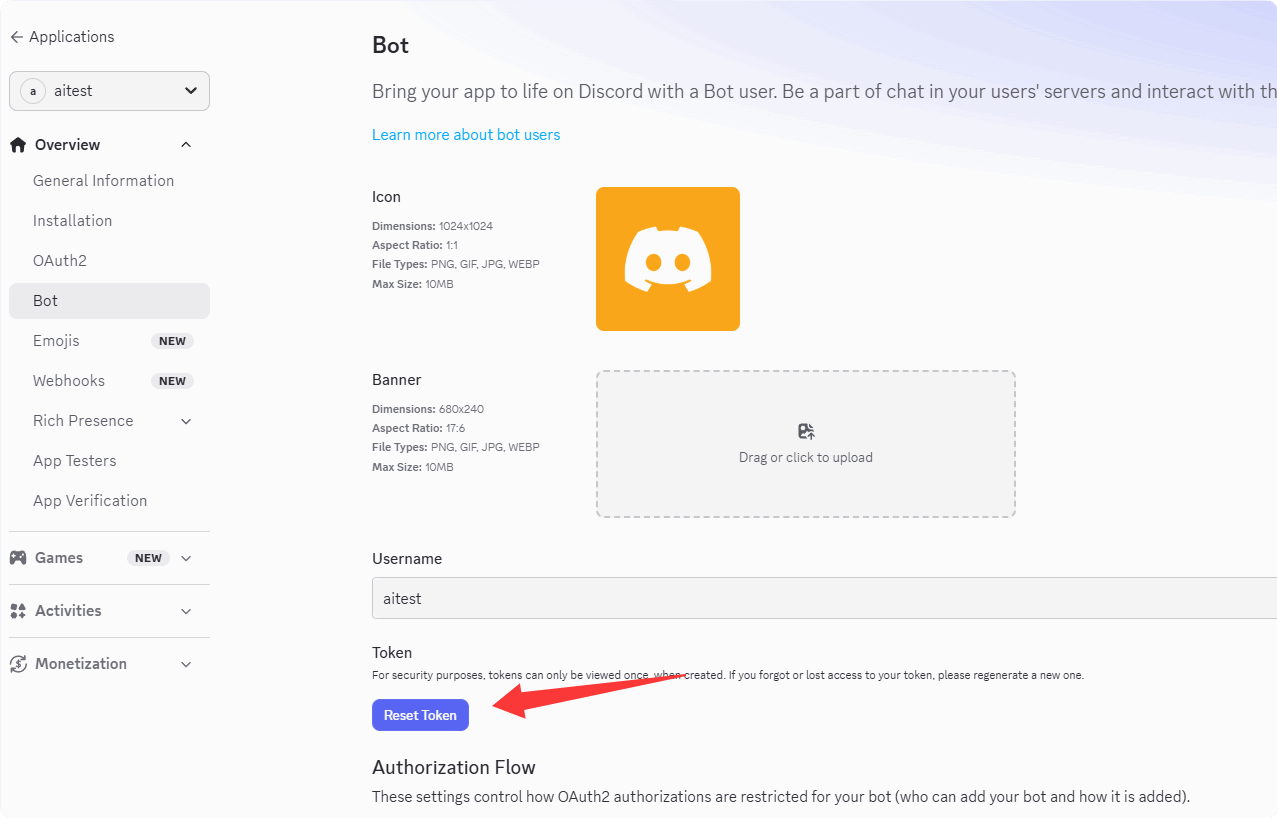The height and width of the screenshot is (818, 1277).
Task: Click the Banner drag or upload area
Action: 806,444
